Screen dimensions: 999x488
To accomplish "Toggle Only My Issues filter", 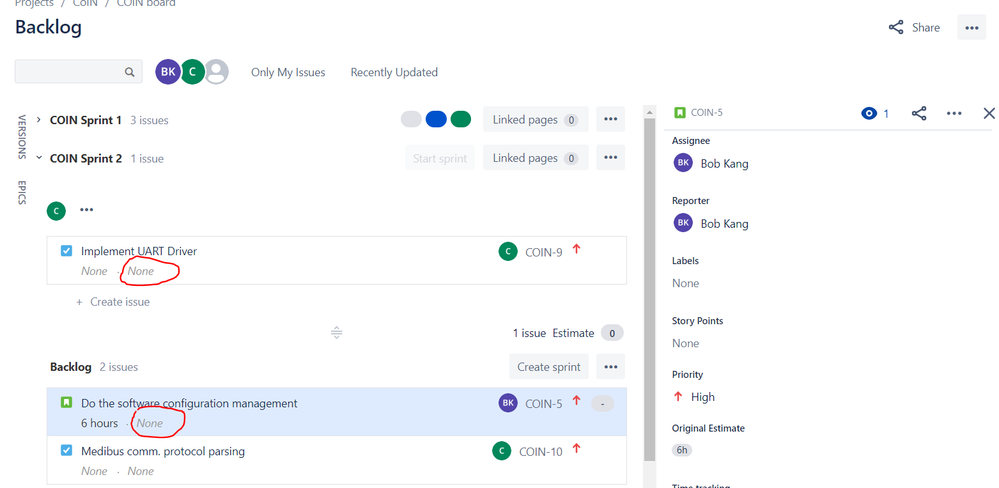I will pyautogui.click(x=288, y=72).
